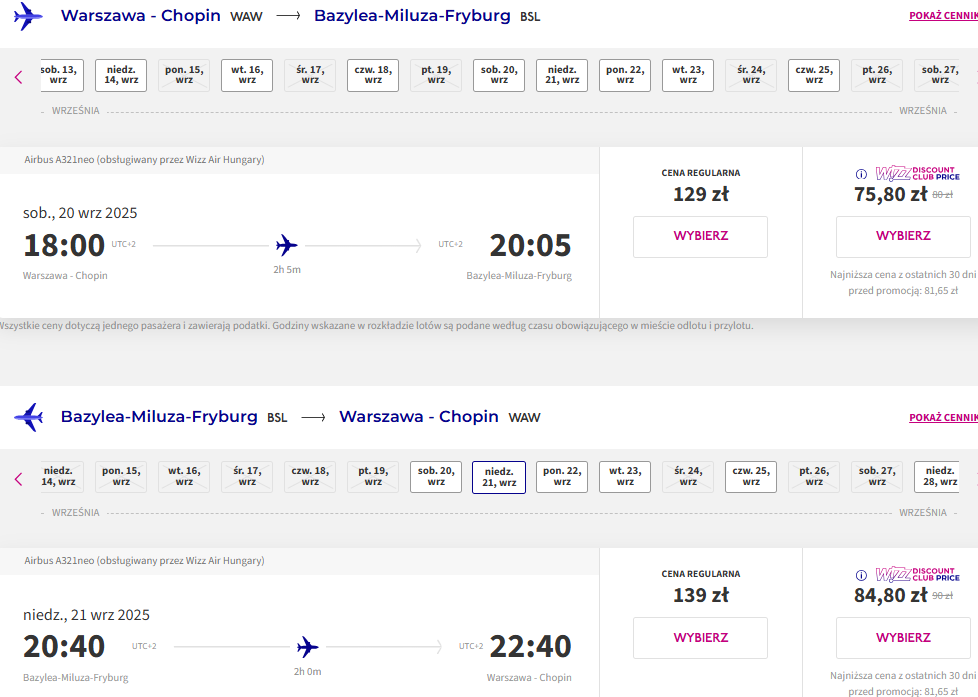The height and width of the screenshot is (697, 978).
Task: Choose return date wt. 23, wrz
Action: [625, 477]
